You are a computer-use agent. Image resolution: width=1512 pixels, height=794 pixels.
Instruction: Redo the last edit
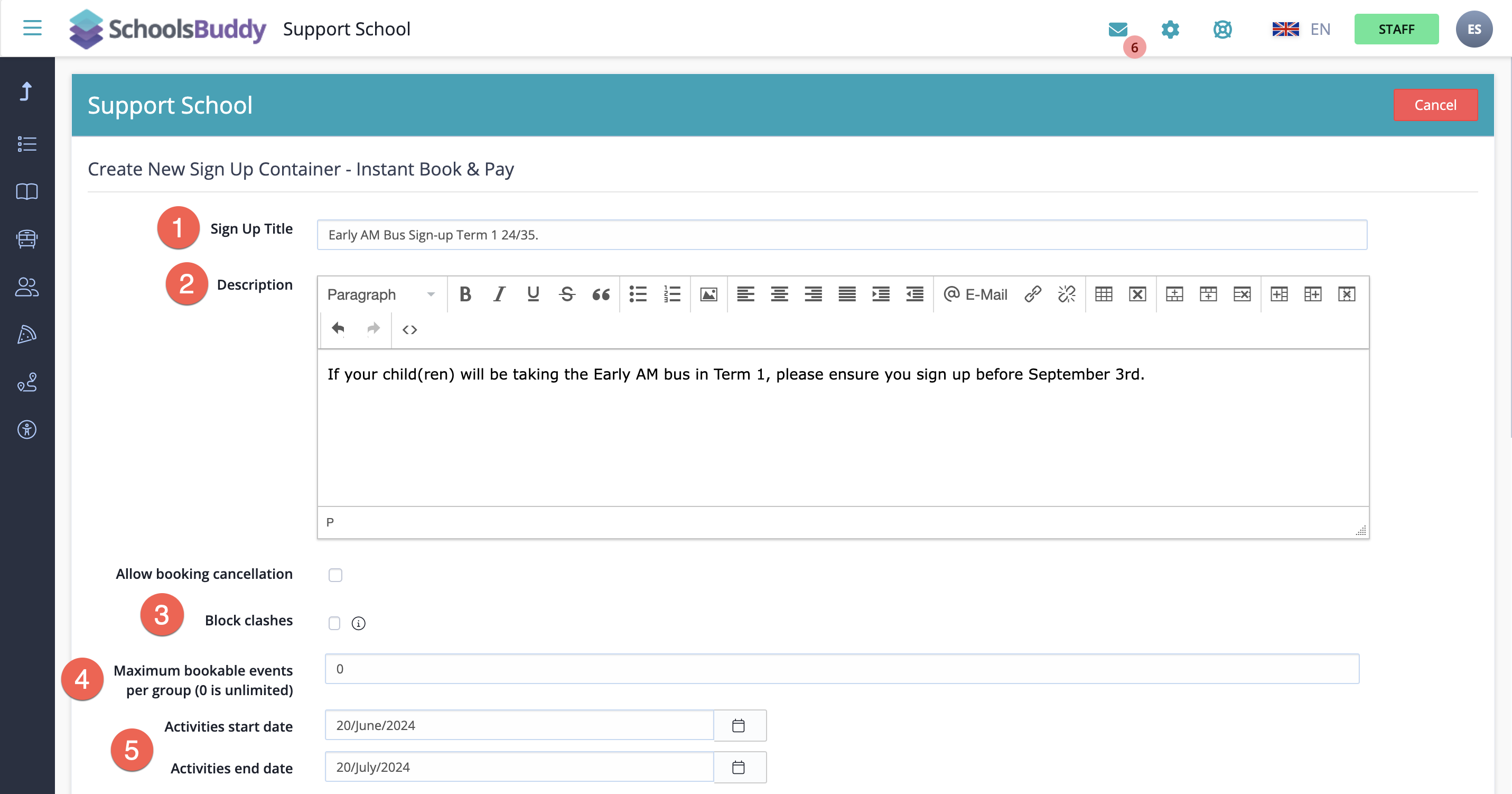(374, 329)
